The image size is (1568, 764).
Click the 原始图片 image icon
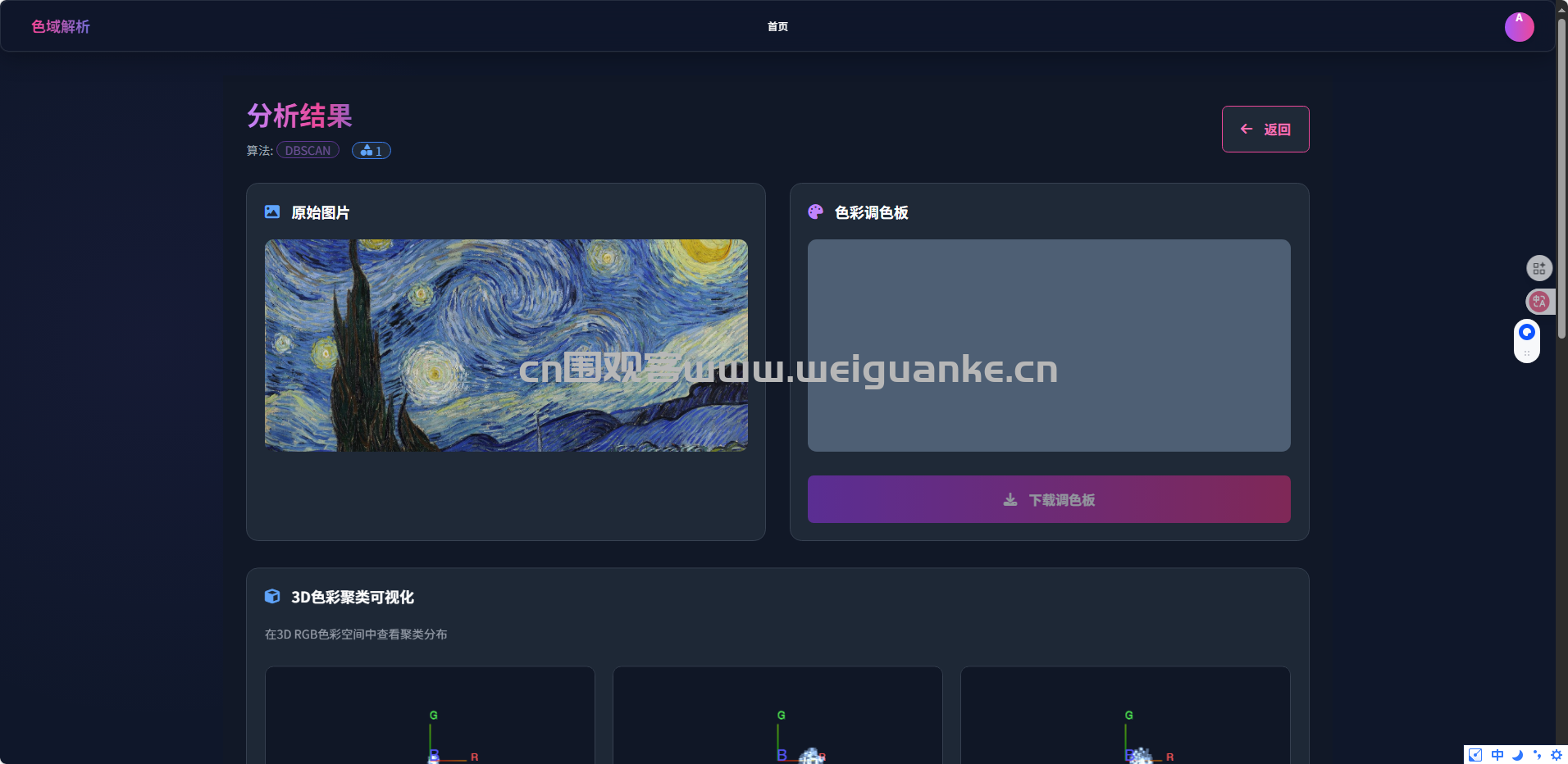pos(272,211)
